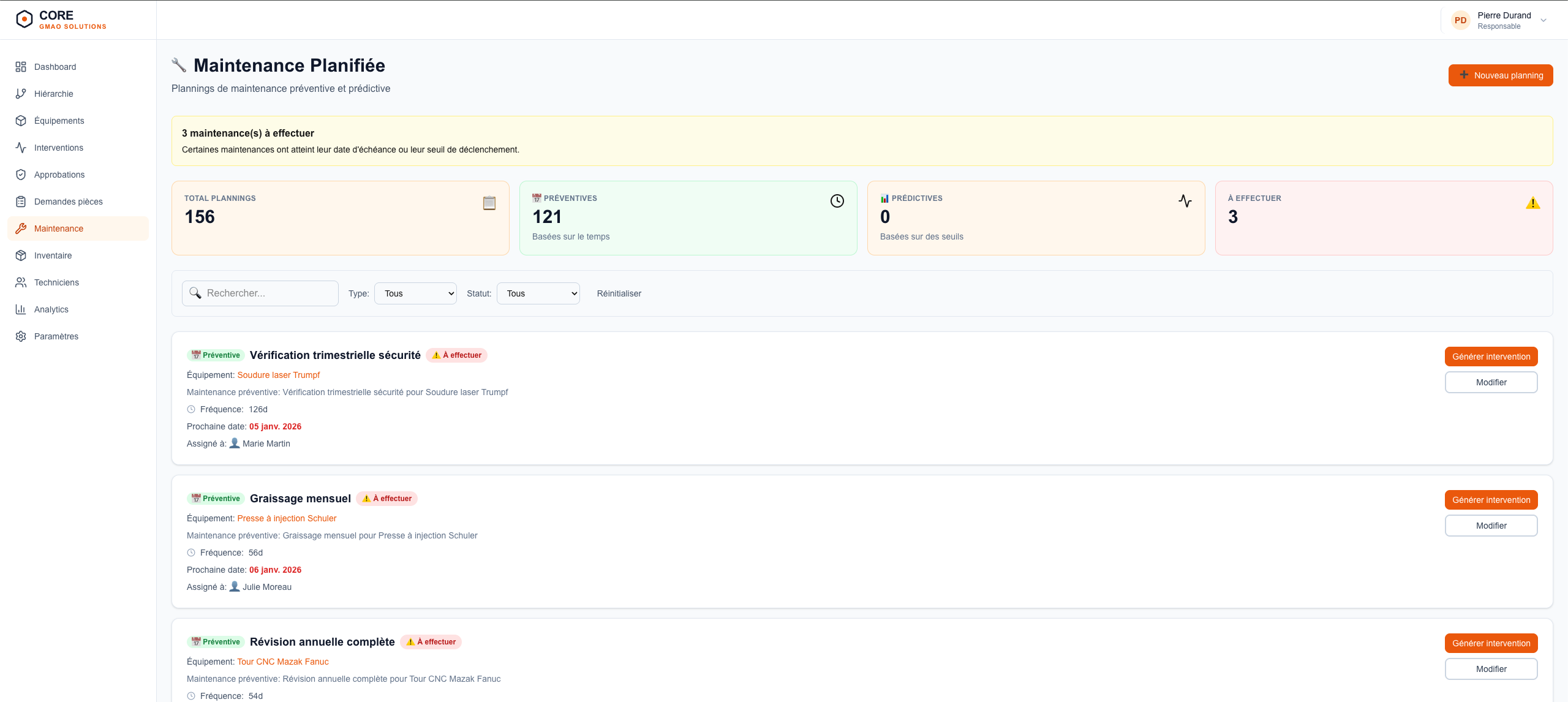Click the Équipements box icon
Image resolution: width=1568 pixels, height=702 pixels.
click(x=21, y=121)
